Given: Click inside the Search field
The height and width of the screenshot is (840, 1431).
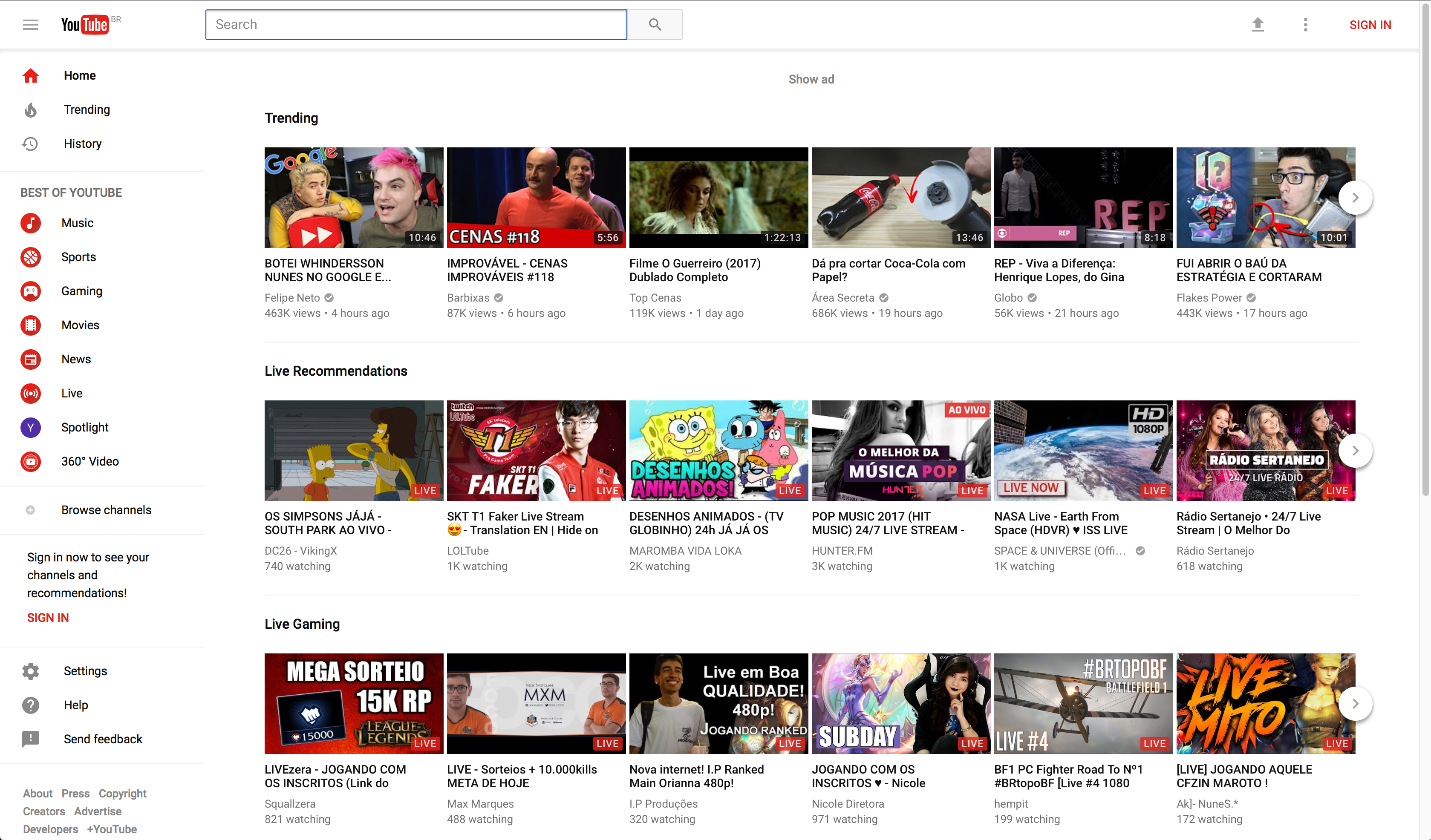Looking at the screenshot, I should tap(415, 24).
